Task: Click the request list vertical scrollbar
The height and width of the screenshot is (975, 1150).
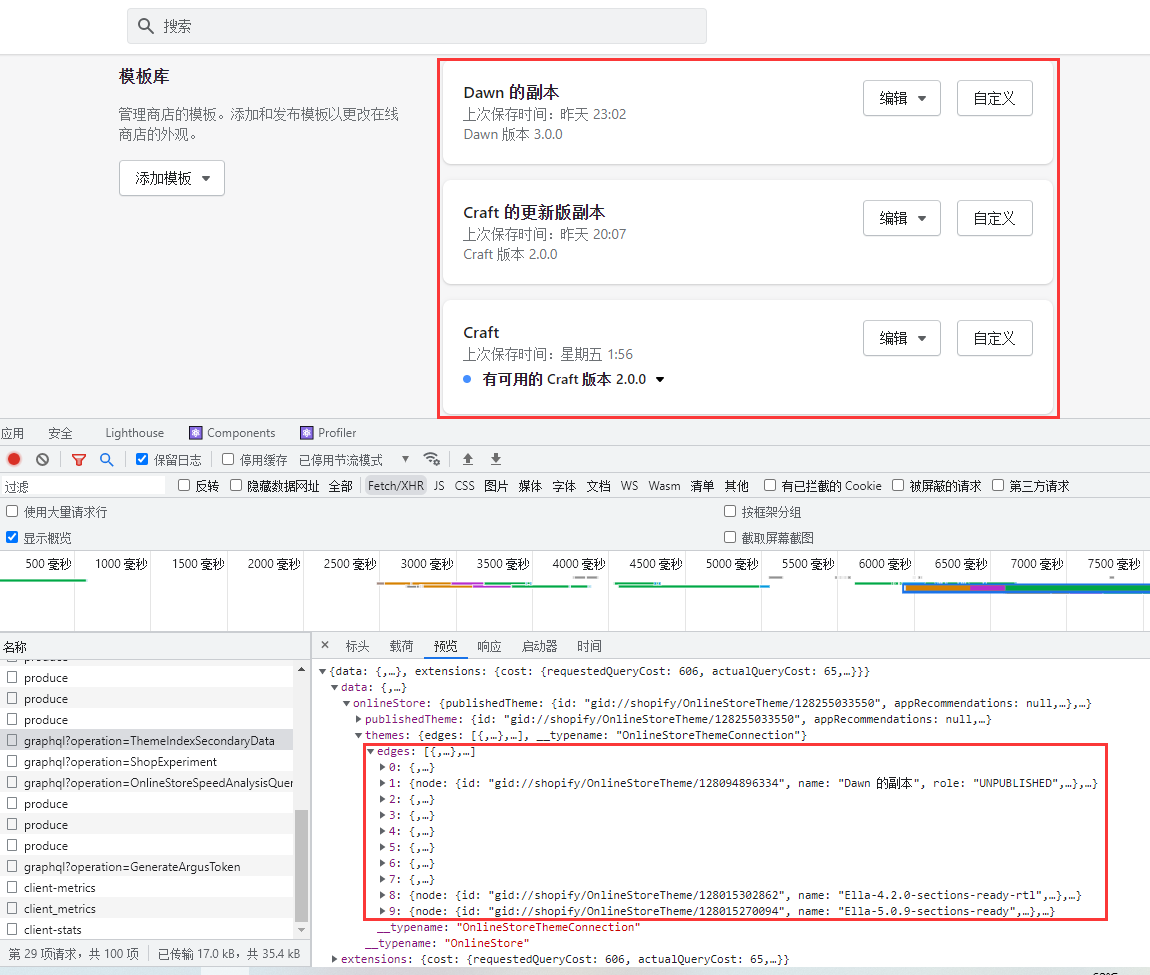Action: 301,865
